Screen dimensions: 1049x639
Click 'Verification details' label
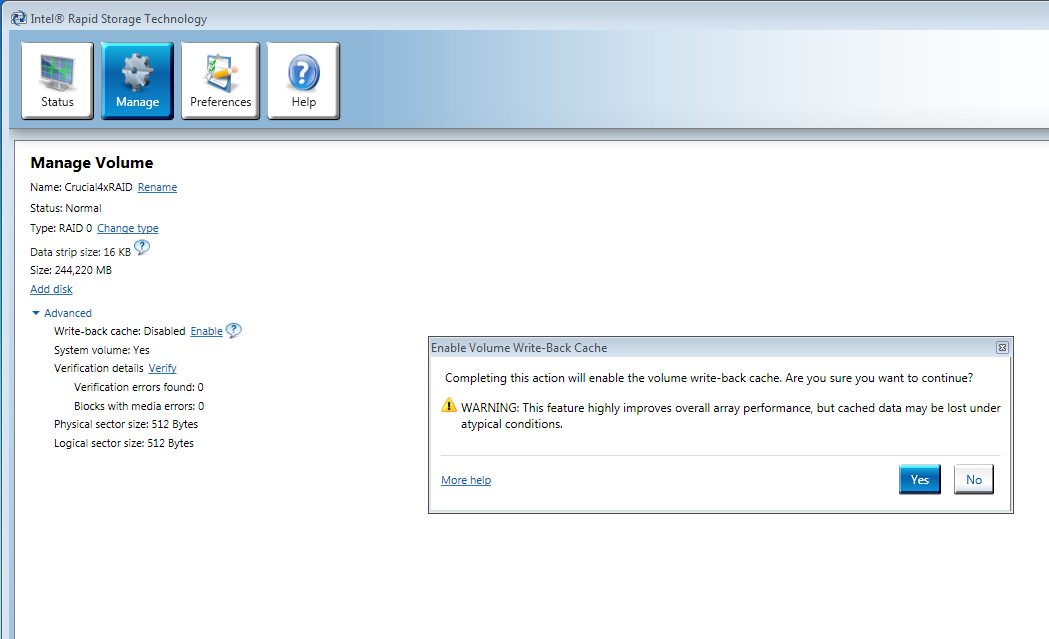point(99,368)
